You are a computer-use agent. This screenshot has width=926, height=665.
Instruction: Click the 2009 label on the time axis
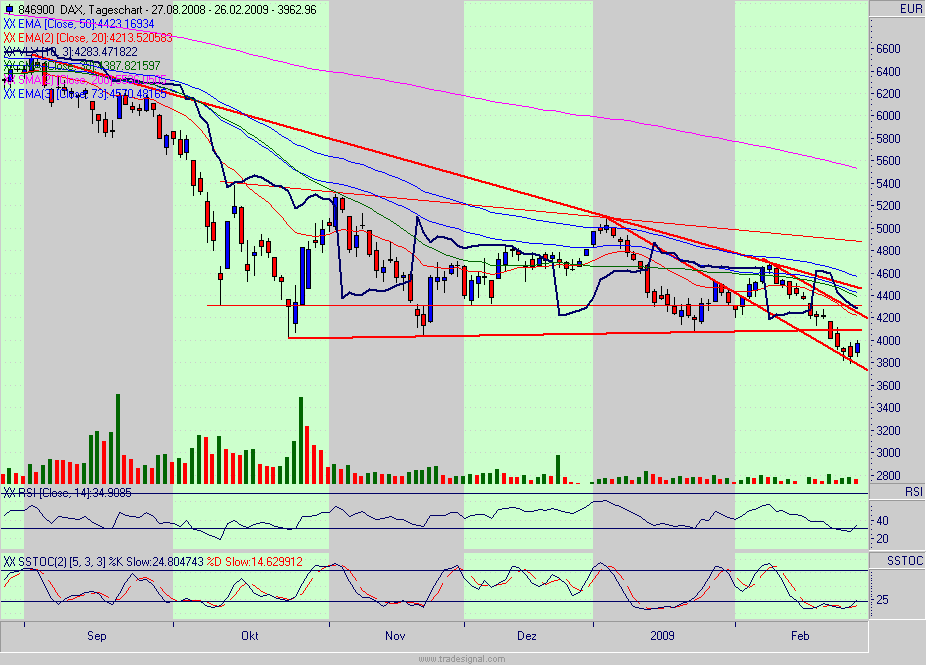(663, 635)
